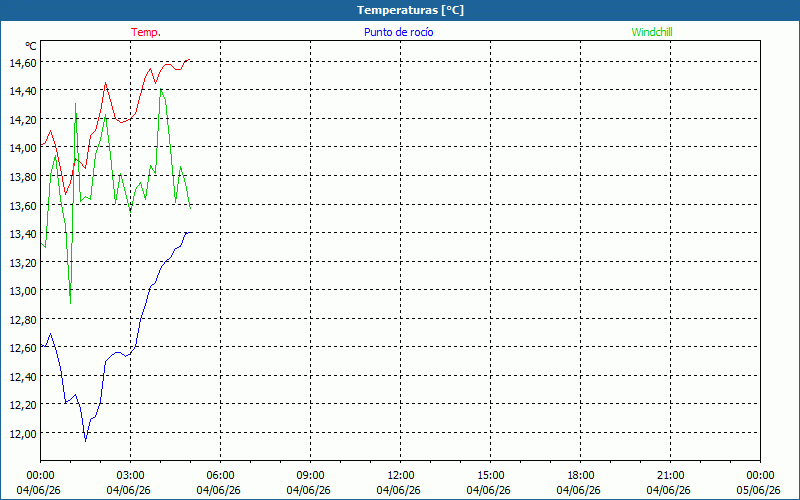This screenshot has width=800, height=500.
Task: Click the "13,60" y-axis value
Action: point(23,205)
